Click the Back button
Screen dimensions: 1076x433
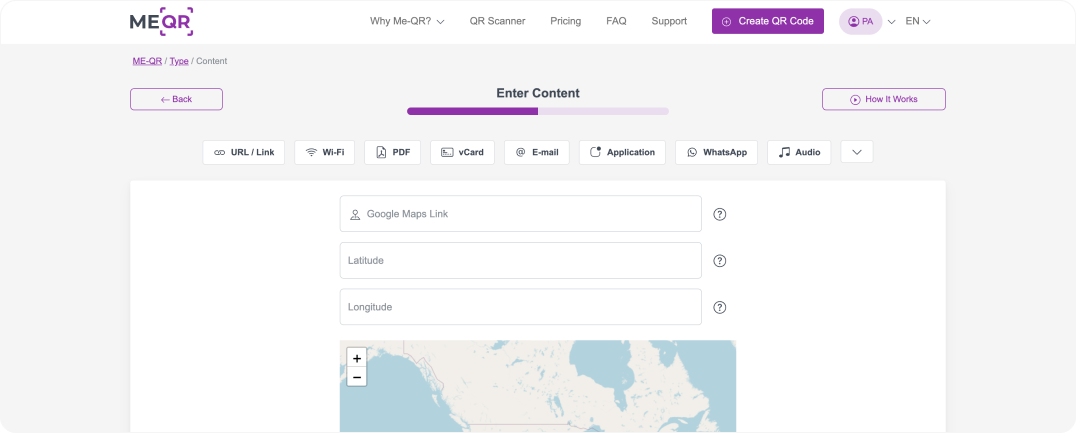[176, 99]
